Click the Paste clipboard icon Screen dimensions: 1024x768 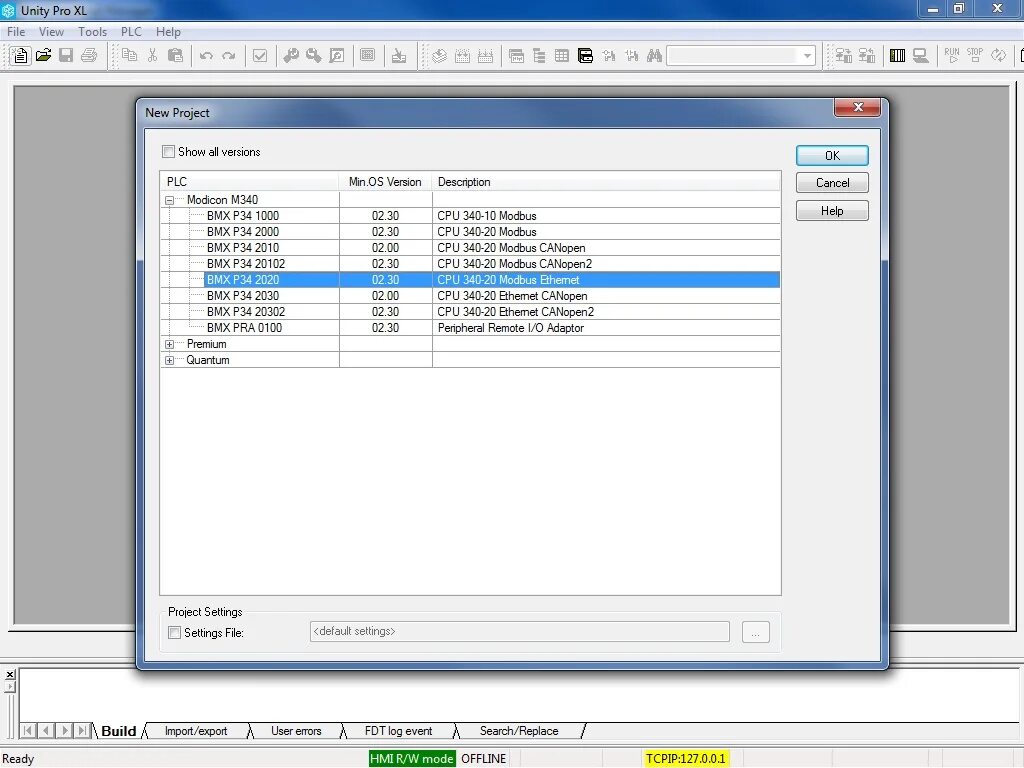tap(175, 56)
